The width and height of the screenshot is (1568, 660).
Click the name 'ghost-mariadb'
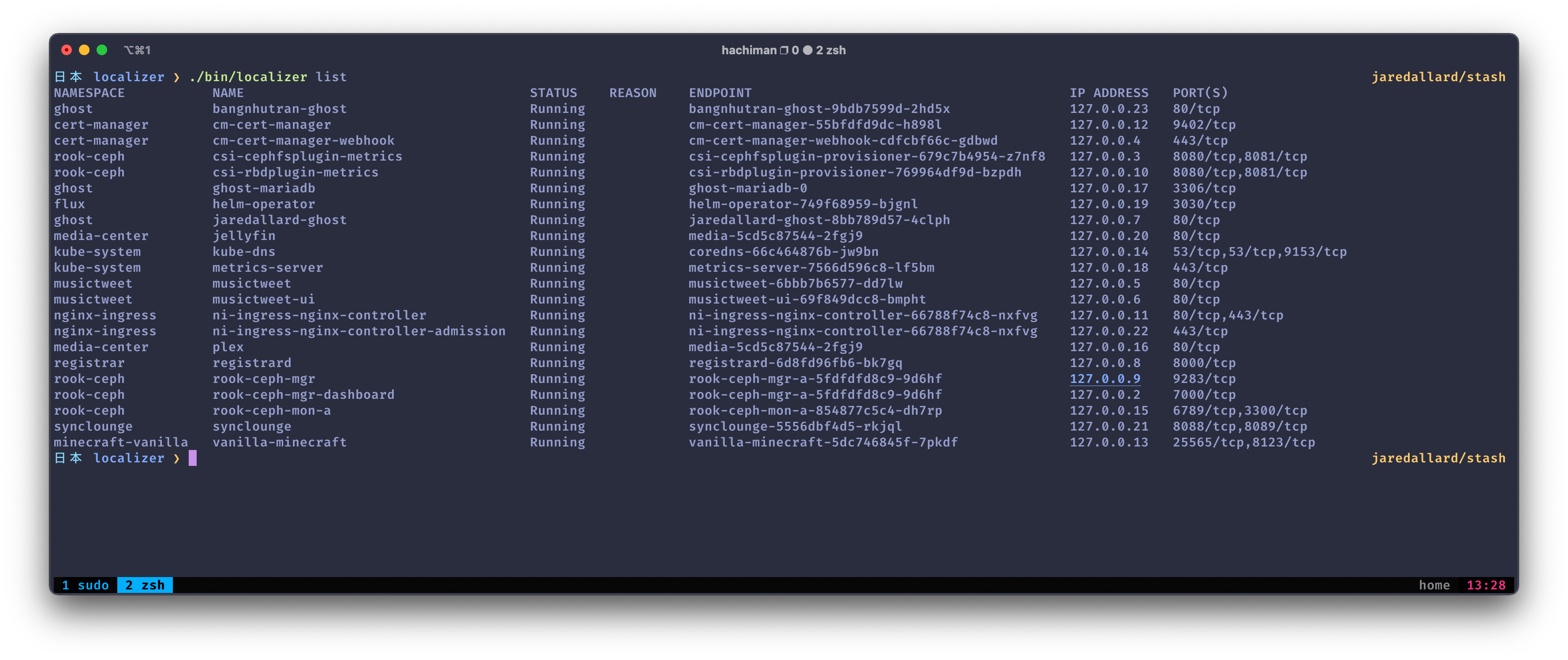pyautogui.click(x=264, y=188)
